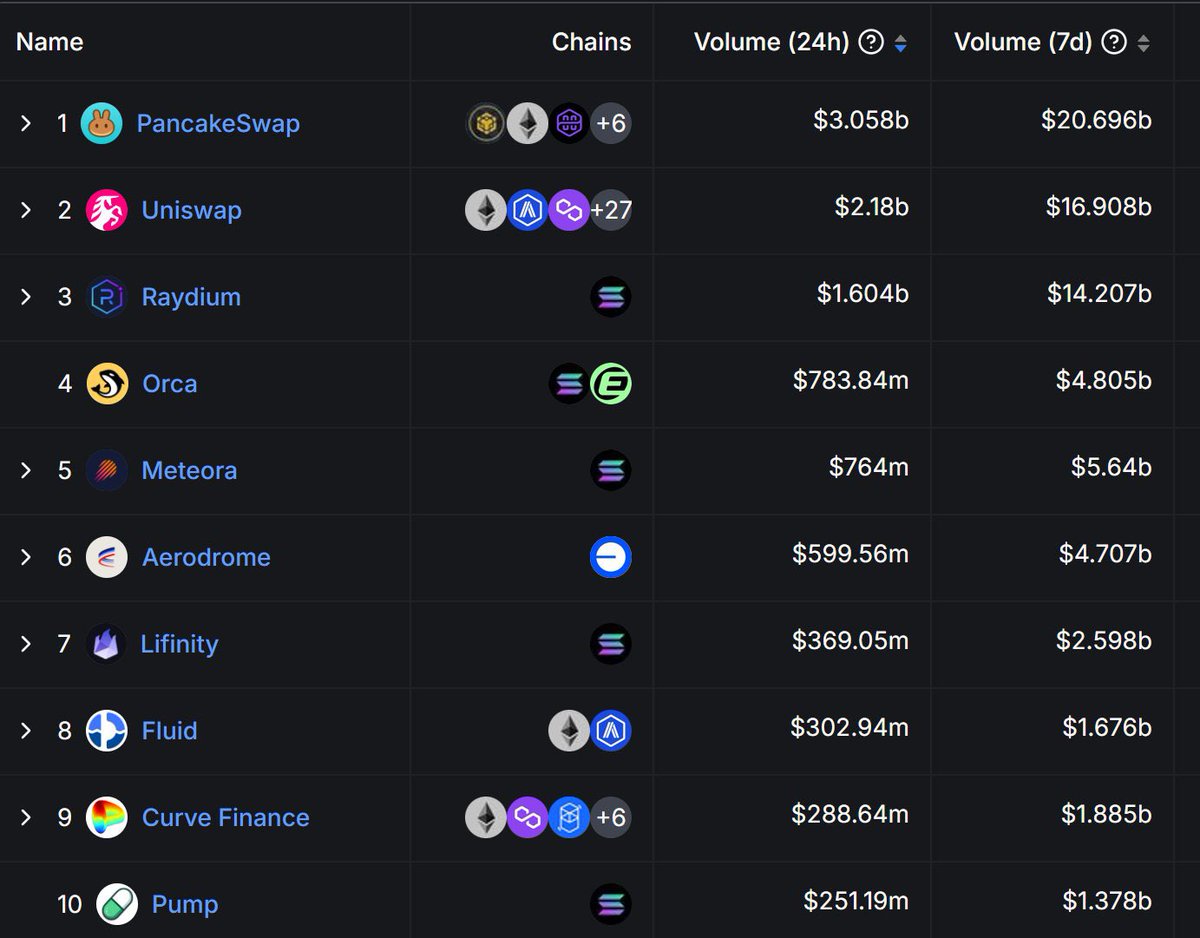Click the Name column header
This screenshot has width=1200, height=938.
49,42
